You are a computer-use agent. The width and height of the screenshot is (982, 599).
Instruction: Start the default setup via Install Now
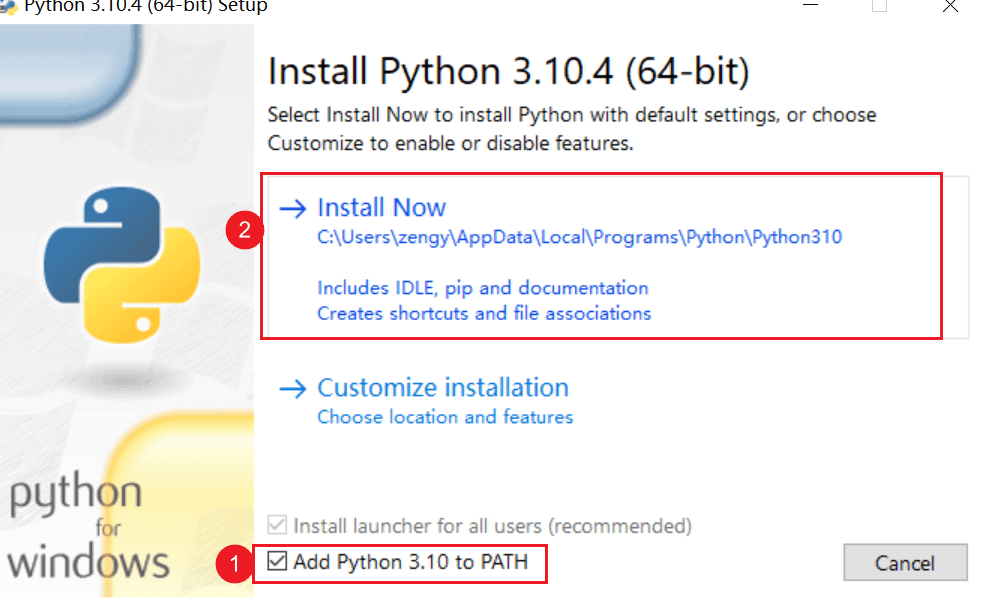(x=381, y=208)
